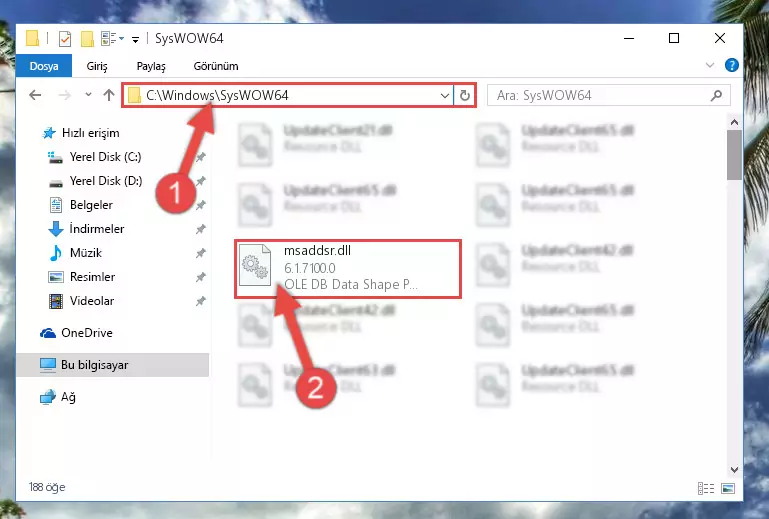The width and height of the screenshot is (769, 519).
Task: Click the vertical scrollbar thumb
Action: [x=734, y=155]
